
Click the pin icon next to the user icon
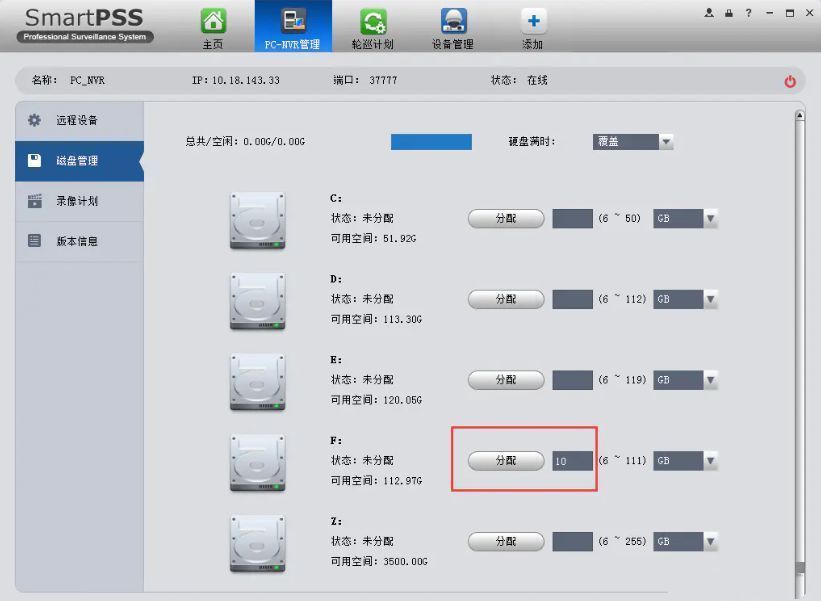[x=727, y=13]
